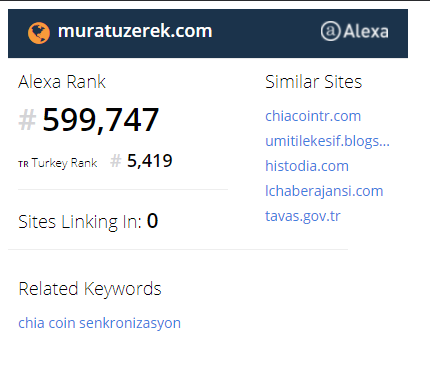The image size is (430, 367).
Task: Click the chia coin senkronizasyon keyword
Action: tap(99, 323)
